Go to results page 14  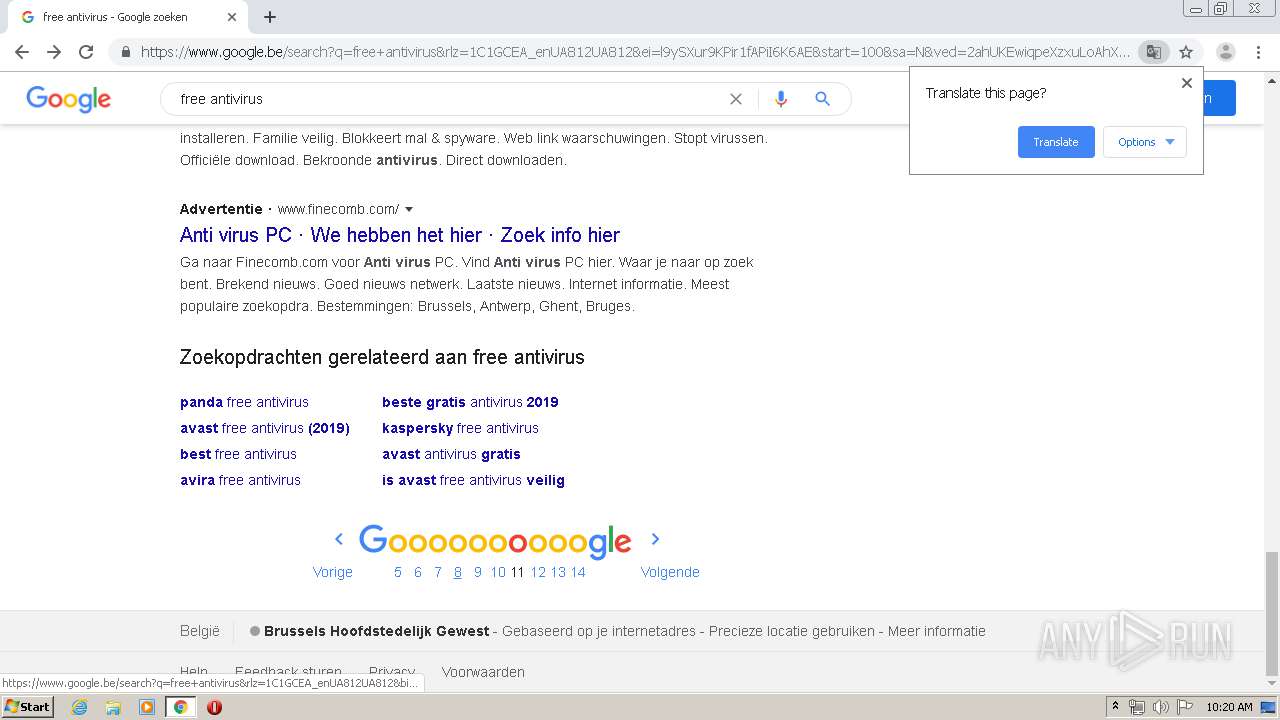click(578, 572)
